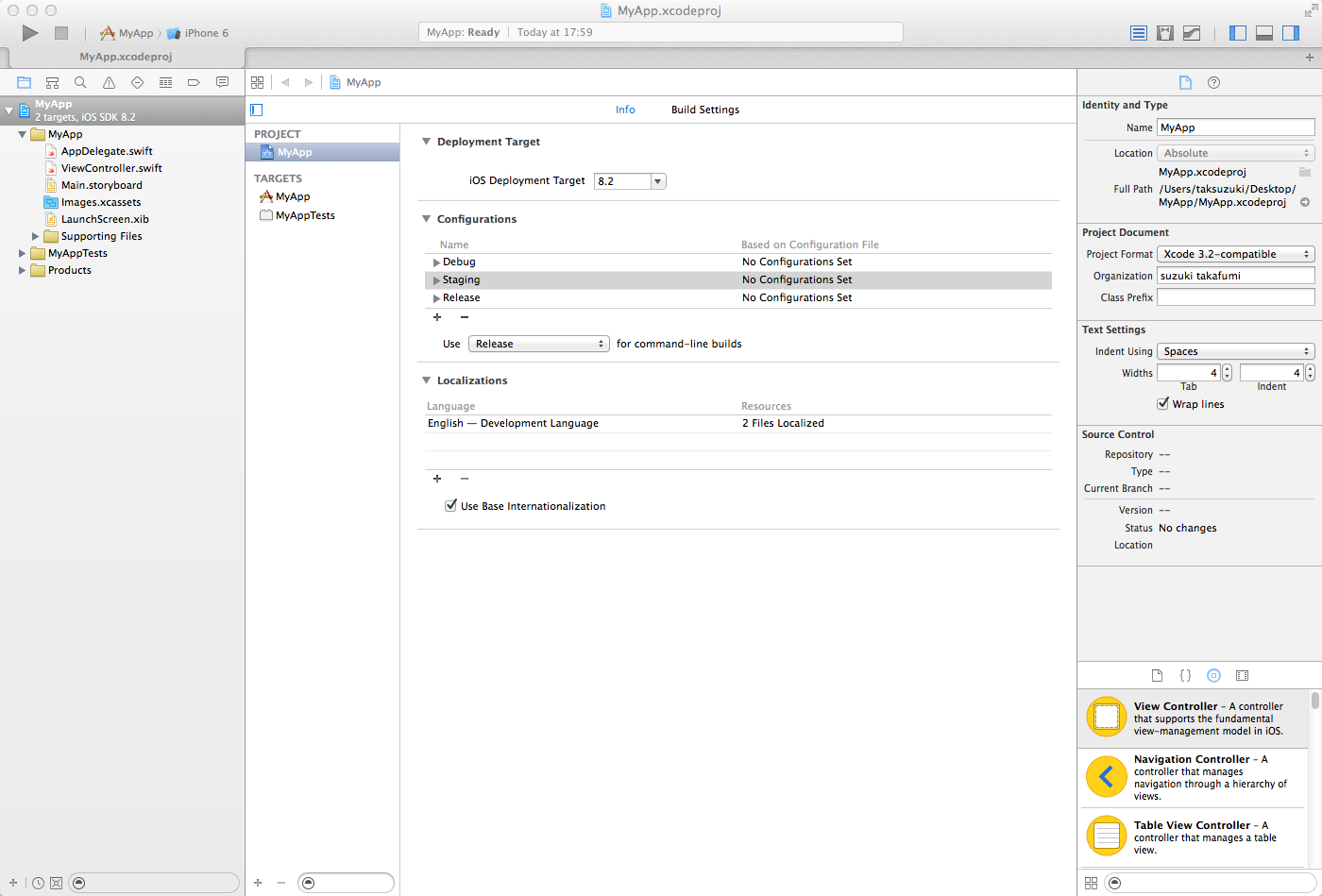Viewport: 1322px width, 896px height.
Task: Switch to the Assistant editor
Action: (x=1165, y=33)
